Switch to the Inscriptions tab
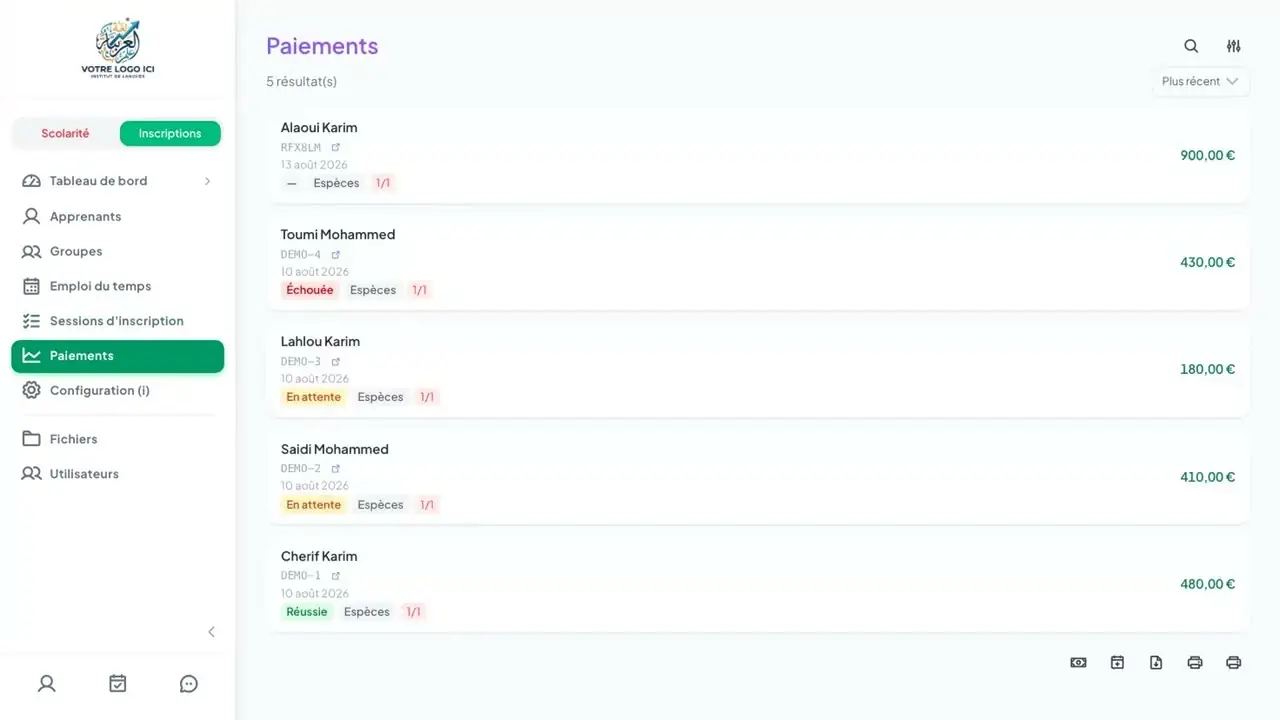Image resolution: width=1280 pixels, height=720 pixels. pyautogui.click(x=170, y=133)
